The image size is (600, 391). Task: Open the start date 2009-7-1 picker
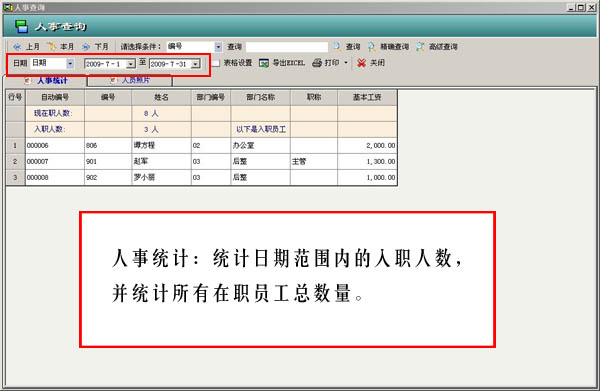pyautogui.click(x=130, y=64)
